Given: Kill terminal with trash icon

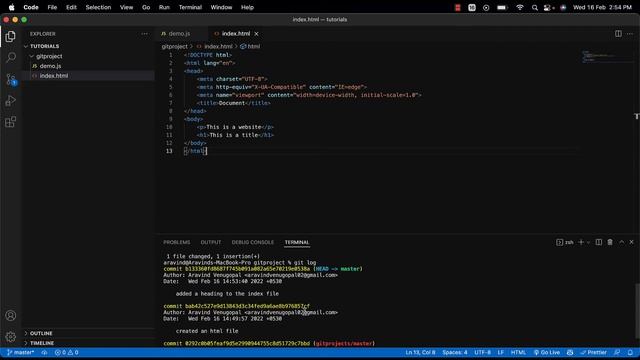Looking at the screenshot, I should tap(610, 242).
